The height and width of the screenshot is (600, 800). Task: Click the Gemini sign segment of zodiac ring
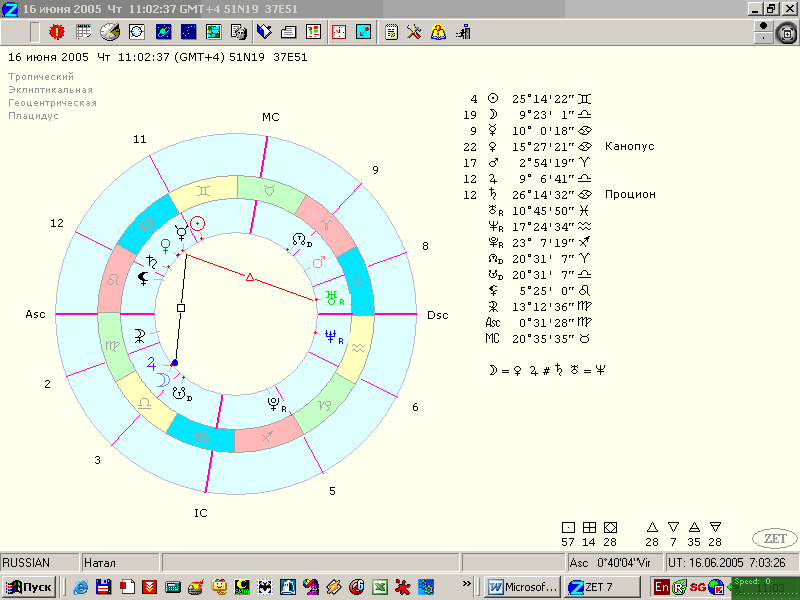(x=204, y=190)
